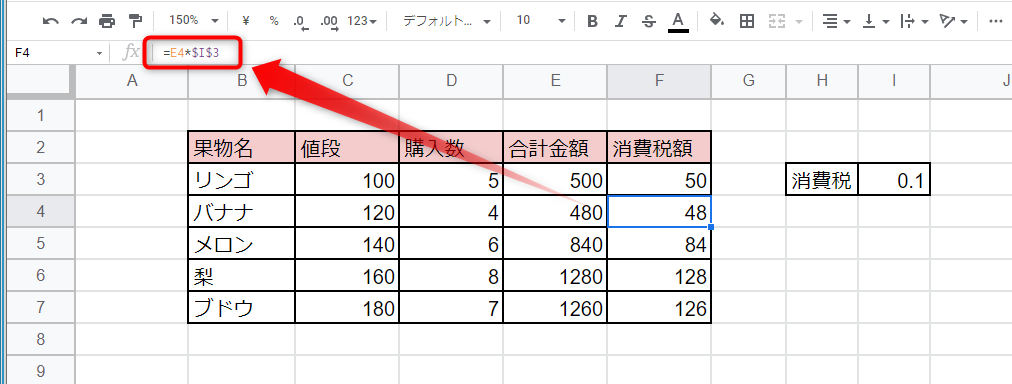Click the cell with value 1260
Viewport: 1012px width, 384px height.
(x=555, y=308)
